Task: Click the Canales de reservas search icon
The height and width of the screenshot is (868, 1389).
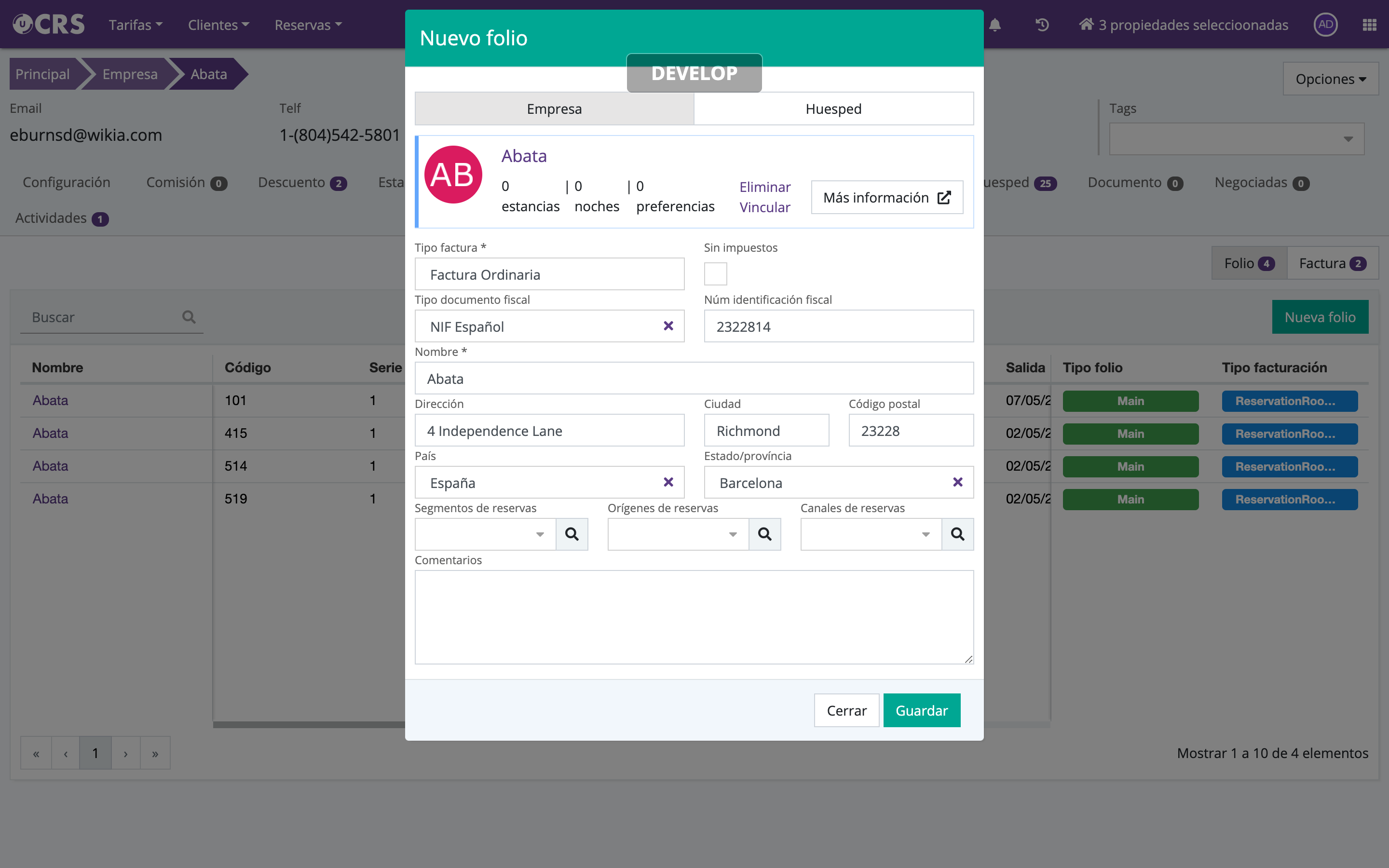Action: (x=957, y=534)
